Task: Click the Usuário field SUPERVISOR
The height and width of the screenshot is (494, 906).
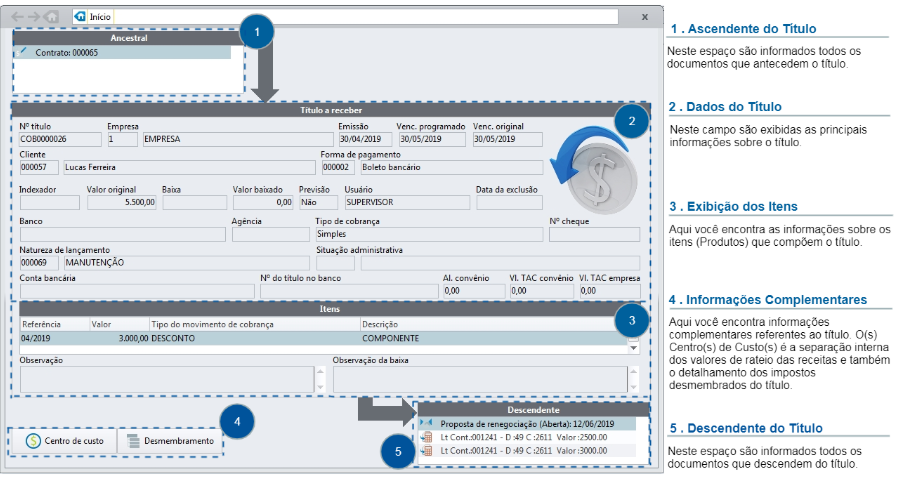Action: tap(407, 203)
